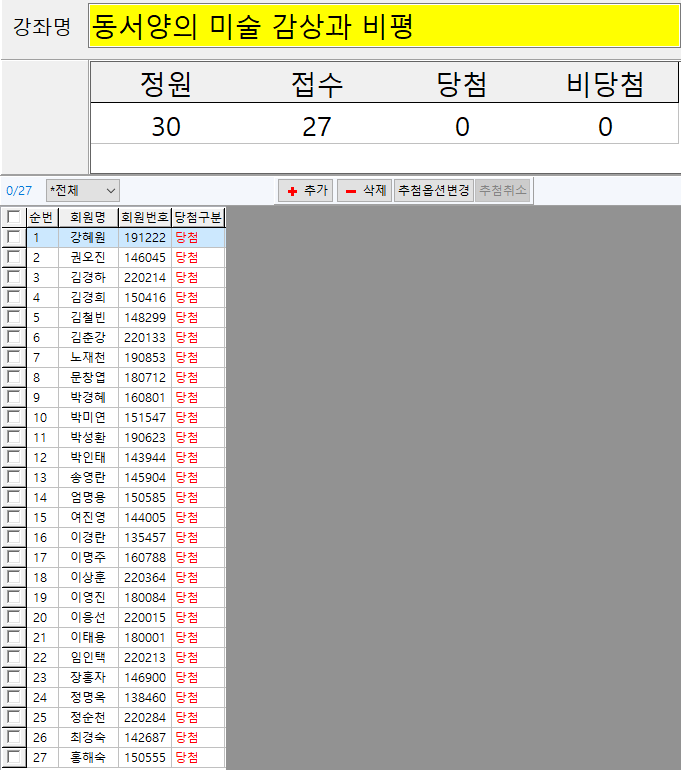Image resolution: width=681 pixels, height=770 pixels.
Task: Select member name 박인태
Action: click(88, 457)
